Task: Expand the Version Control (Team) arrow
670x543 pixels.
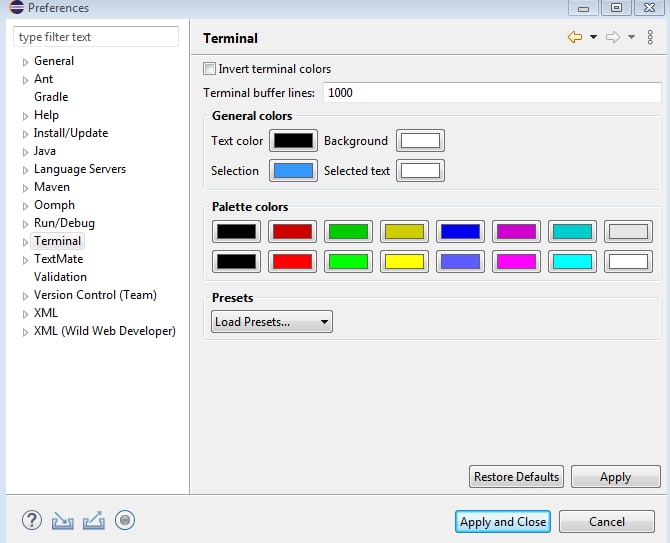Action: click(x=25, y=296)
